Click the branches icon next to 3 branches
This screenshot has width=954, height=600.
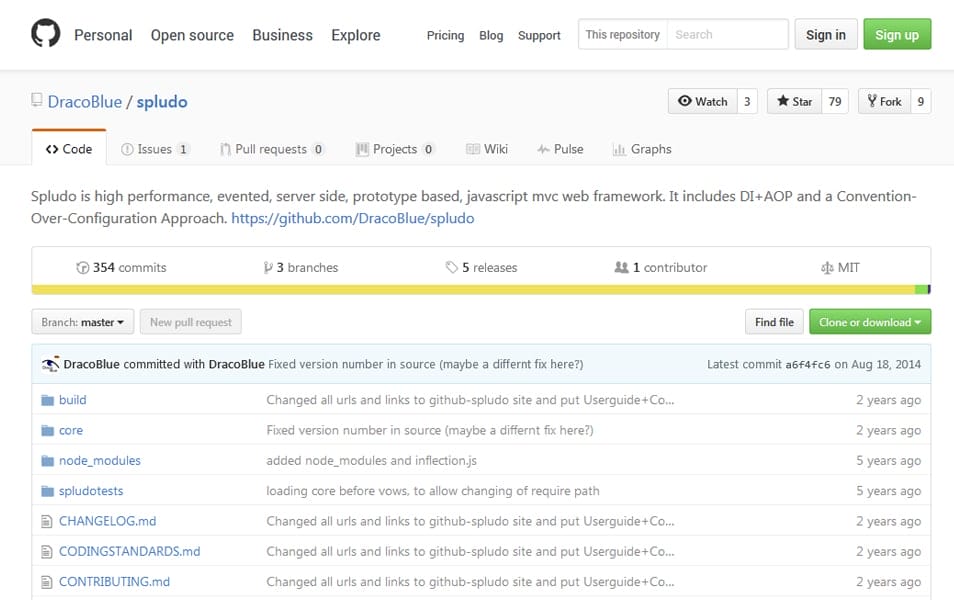(267, 267)
